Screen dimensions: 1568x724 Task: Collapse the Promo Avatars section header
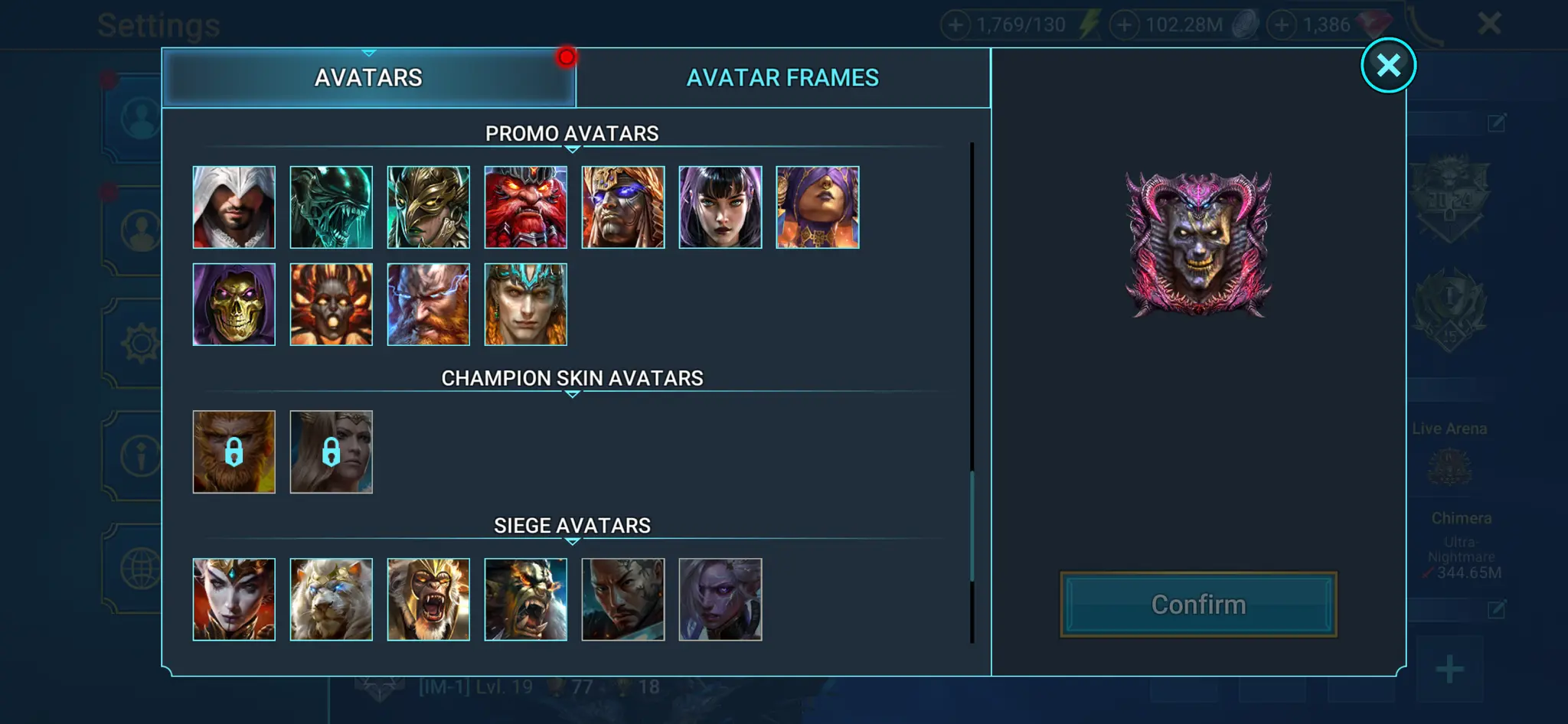coord(572,134)
